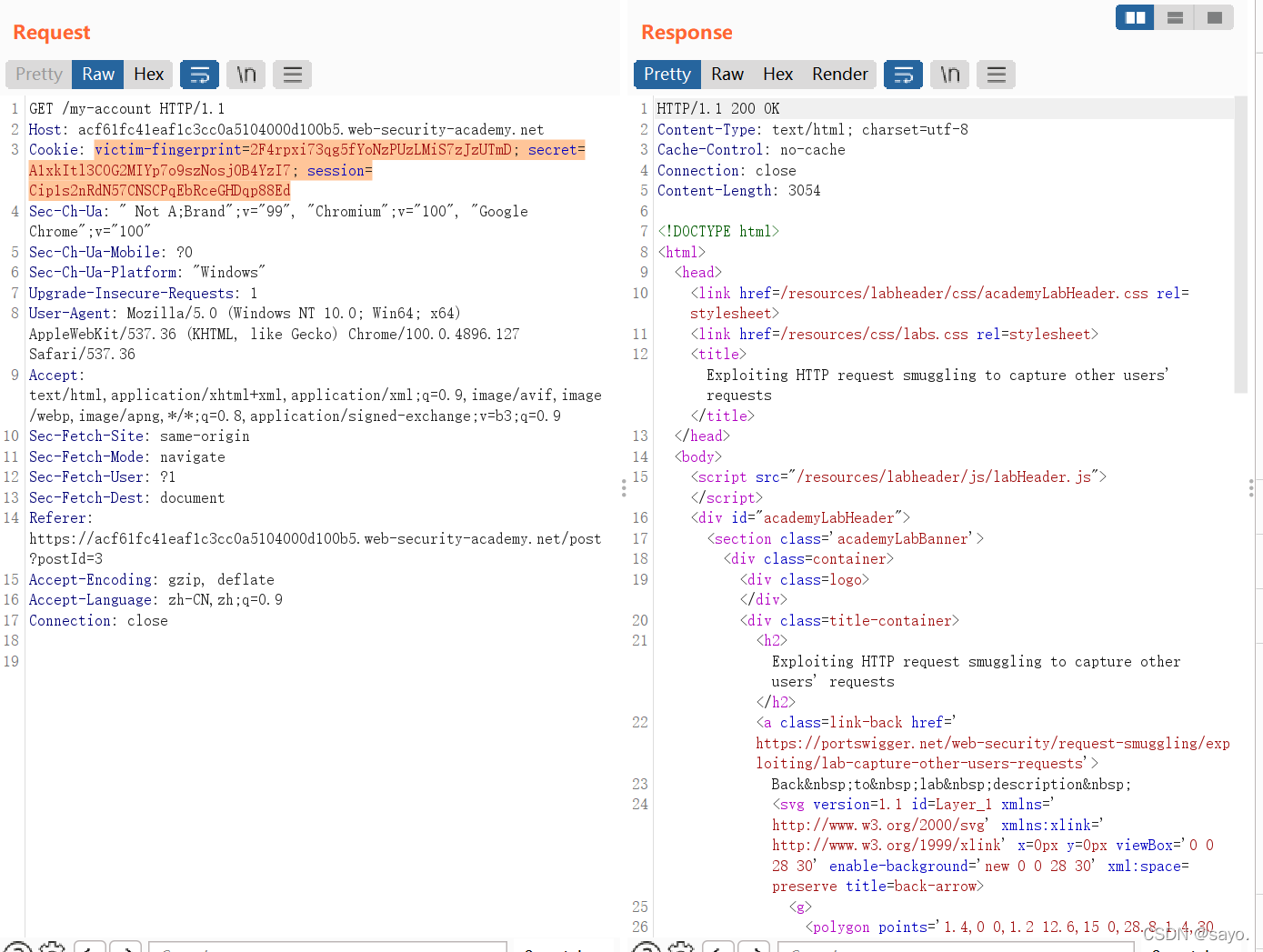Click the 'Referer:' header name
1263x952 pixels.
61,518
